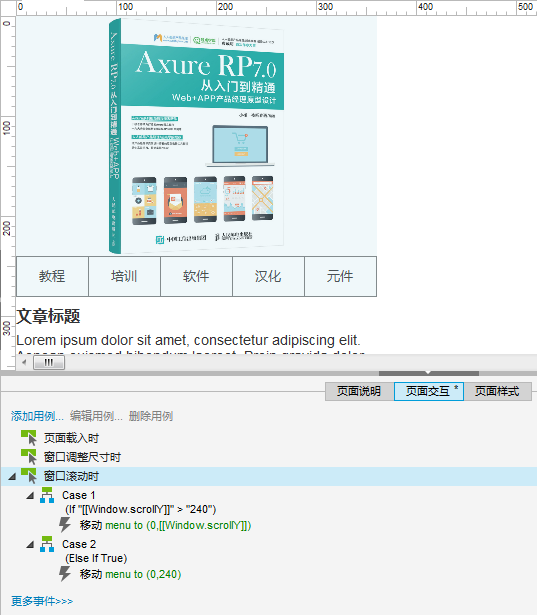Select action 移动 menu to (0,[[Window.scrollY]])

tap(166, 525)
